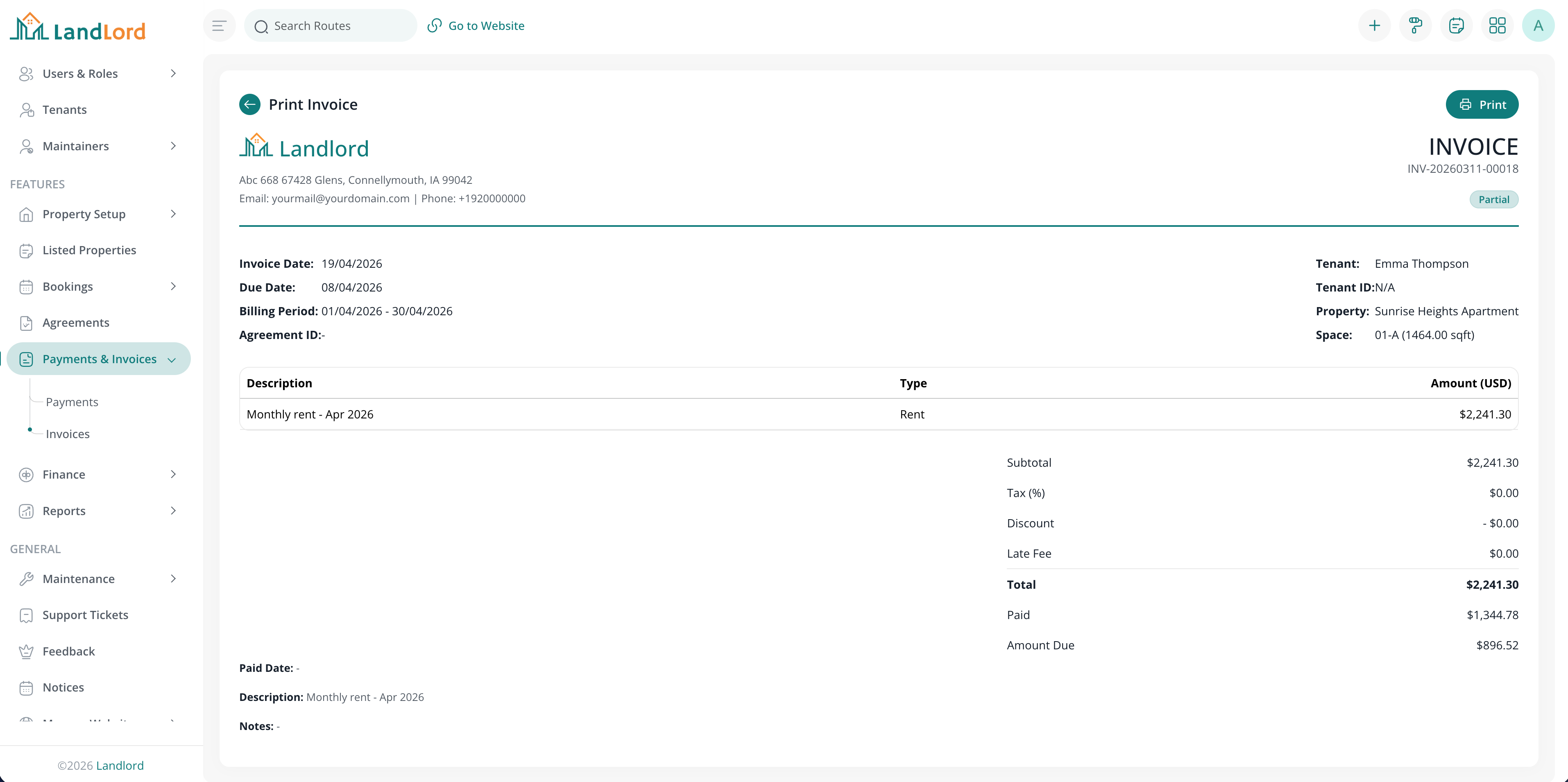Open the theme customizer paint-roller icon
The height and width of the screenshot is (782, 1568).
point(1415,25)
